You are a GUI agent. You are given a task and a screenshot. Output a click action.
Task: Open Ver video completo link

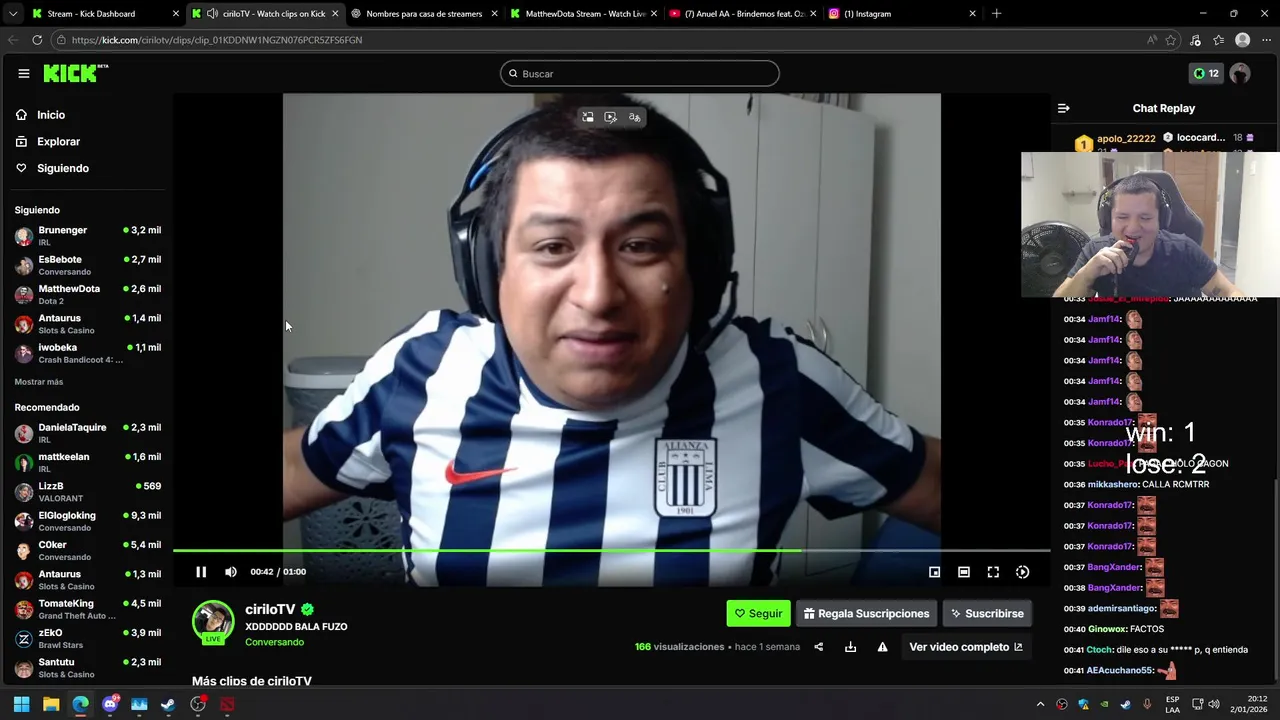click(966, 647)
